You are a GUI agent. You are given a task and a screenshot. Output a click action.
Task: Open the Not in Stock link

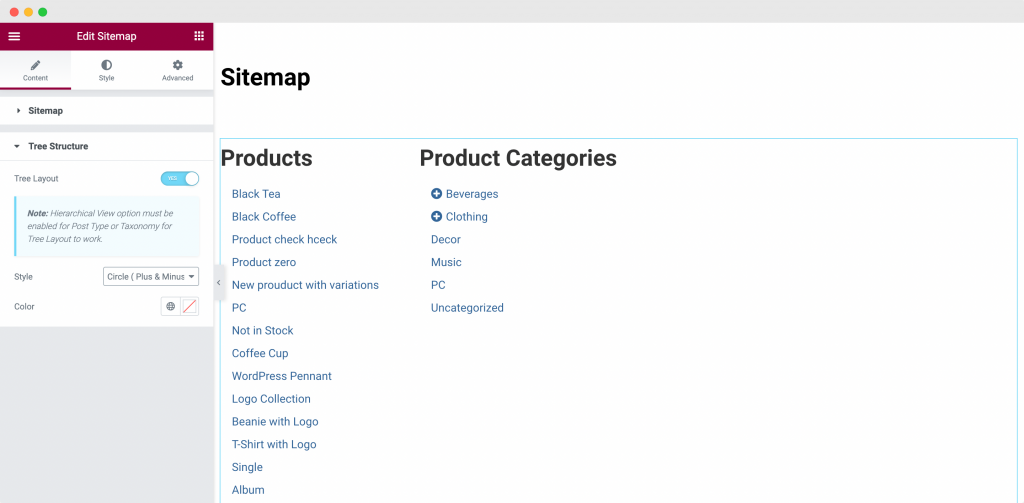[x=263, y=331]
